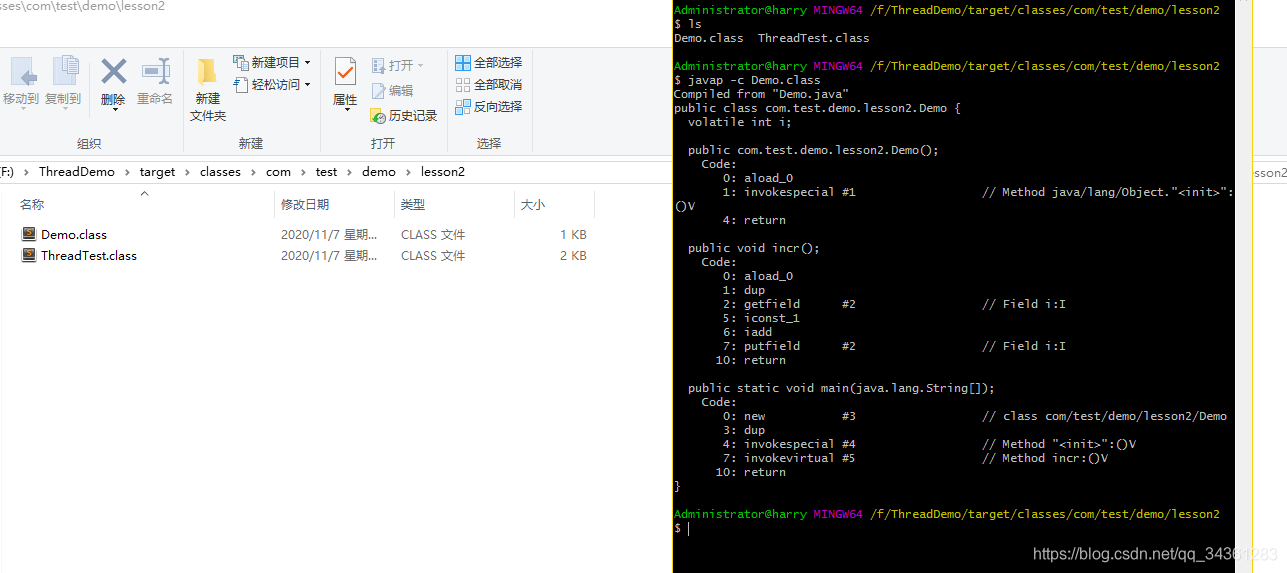Click the "5: iconst_1" bytecode line
1287x573 pixels.
pyautogui.click(x=761, y=318)
